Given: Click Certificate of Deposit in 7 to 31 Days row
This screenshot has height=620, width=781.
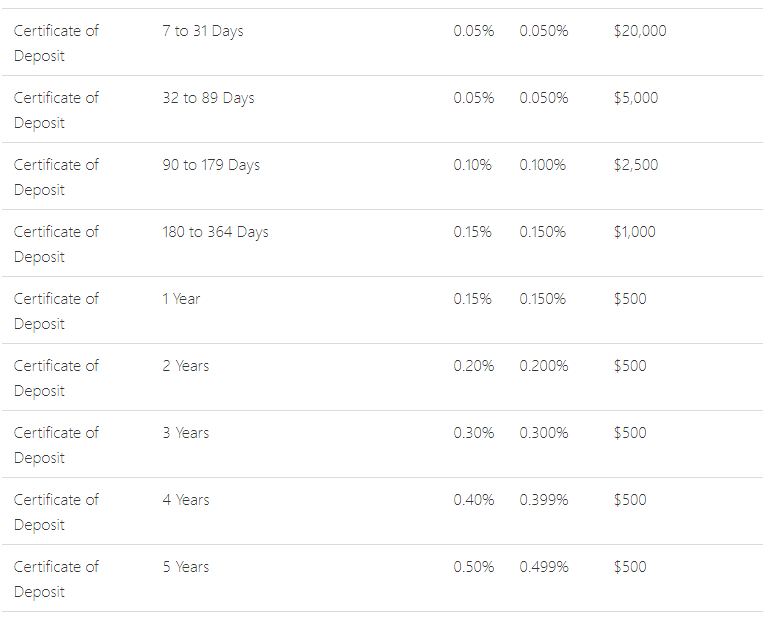Looking at the screenshot, I should (x=56, y=43).
